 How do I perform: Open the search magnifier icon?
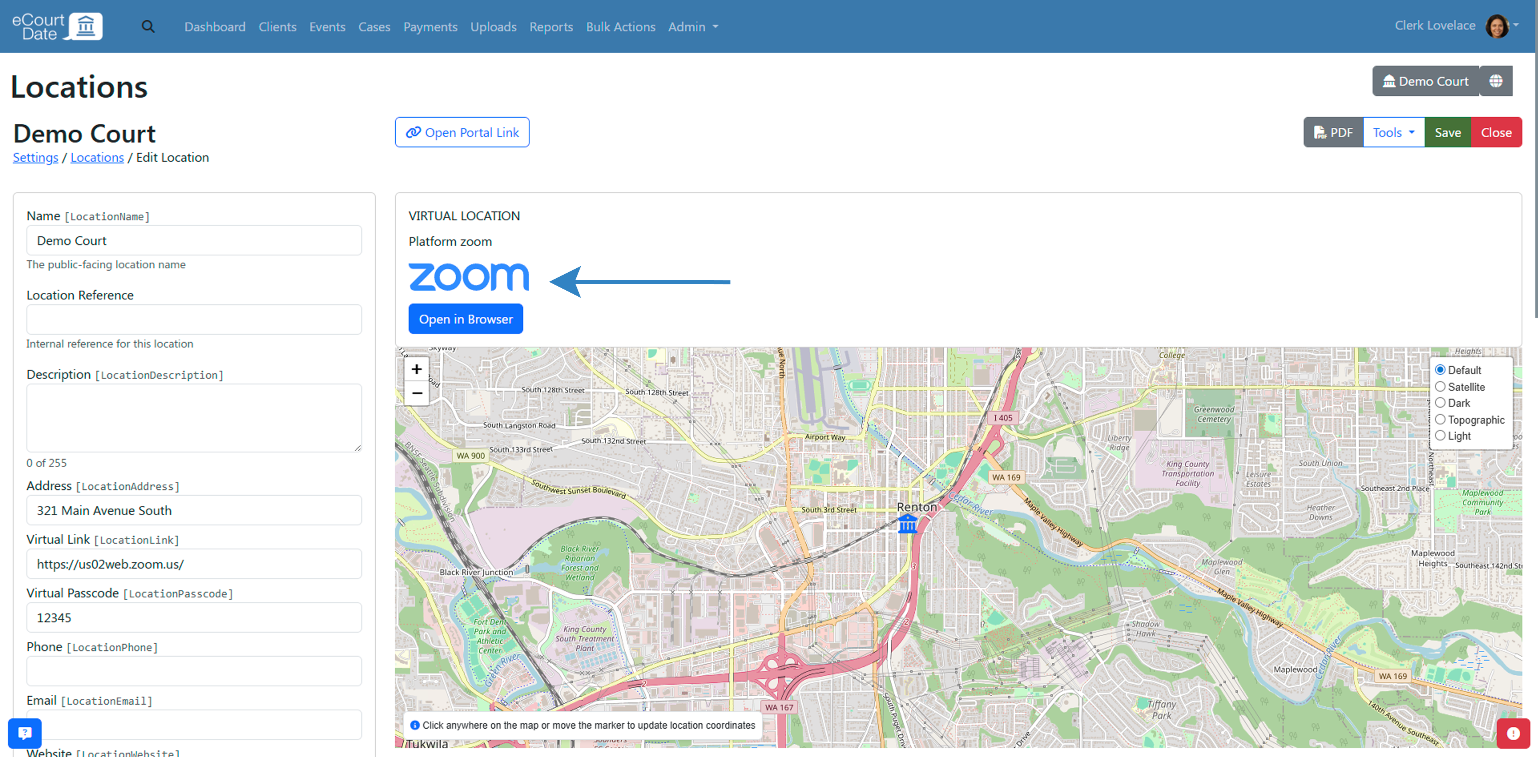[148, 27]
